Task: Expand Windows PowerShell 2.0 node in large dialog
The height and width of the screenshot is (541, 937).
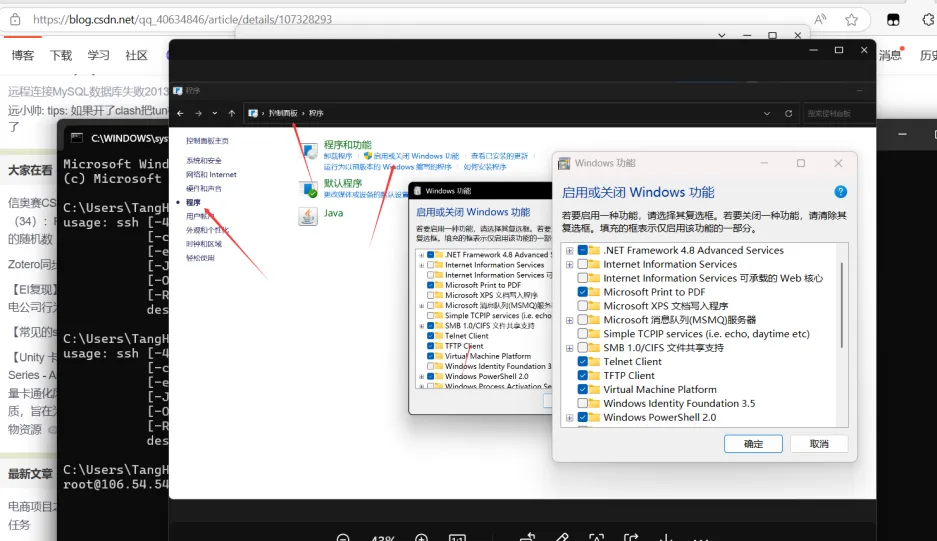Action: tap(569, 418)
